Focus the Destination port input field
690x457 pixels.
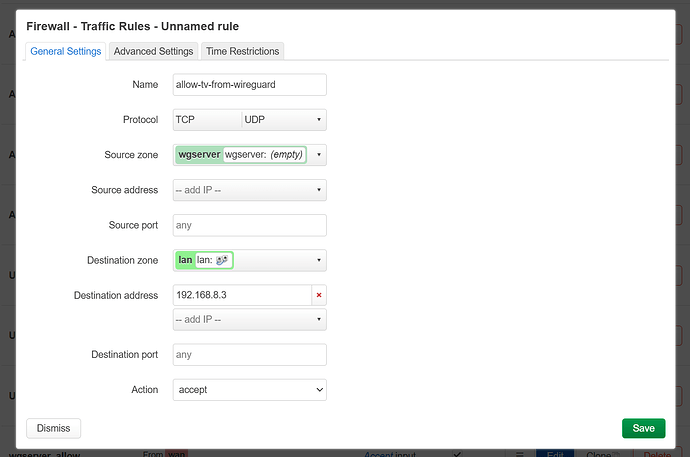(249, 354)
